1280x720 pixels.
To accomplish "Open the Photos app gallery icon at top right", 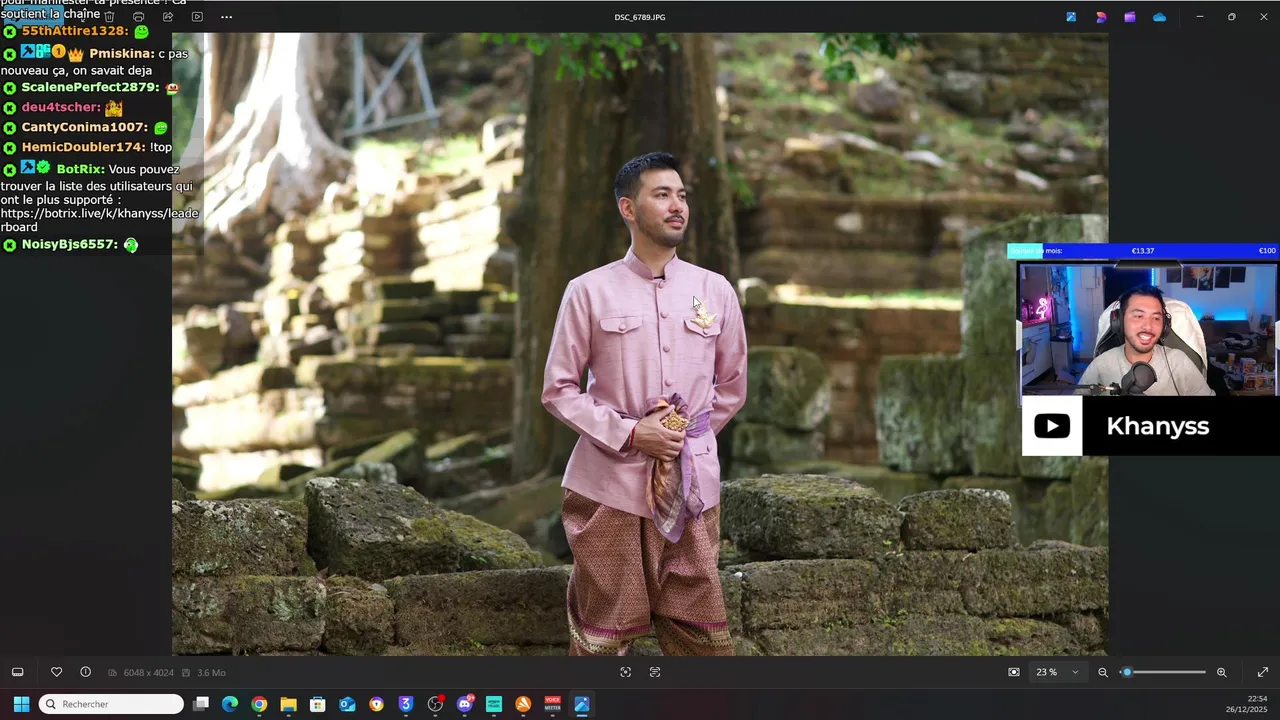I will (x=1071, y=17).
